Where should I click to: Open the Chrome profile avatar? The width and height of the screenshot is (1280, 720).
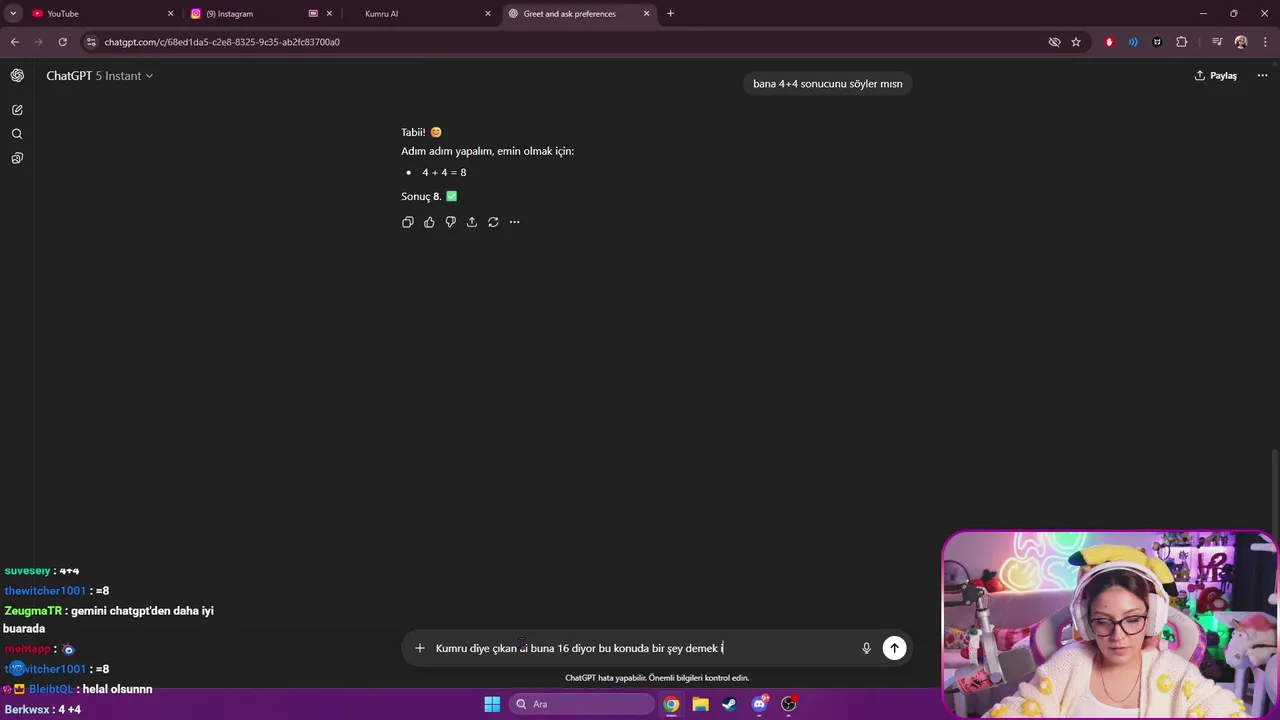tap(1241, 42)
